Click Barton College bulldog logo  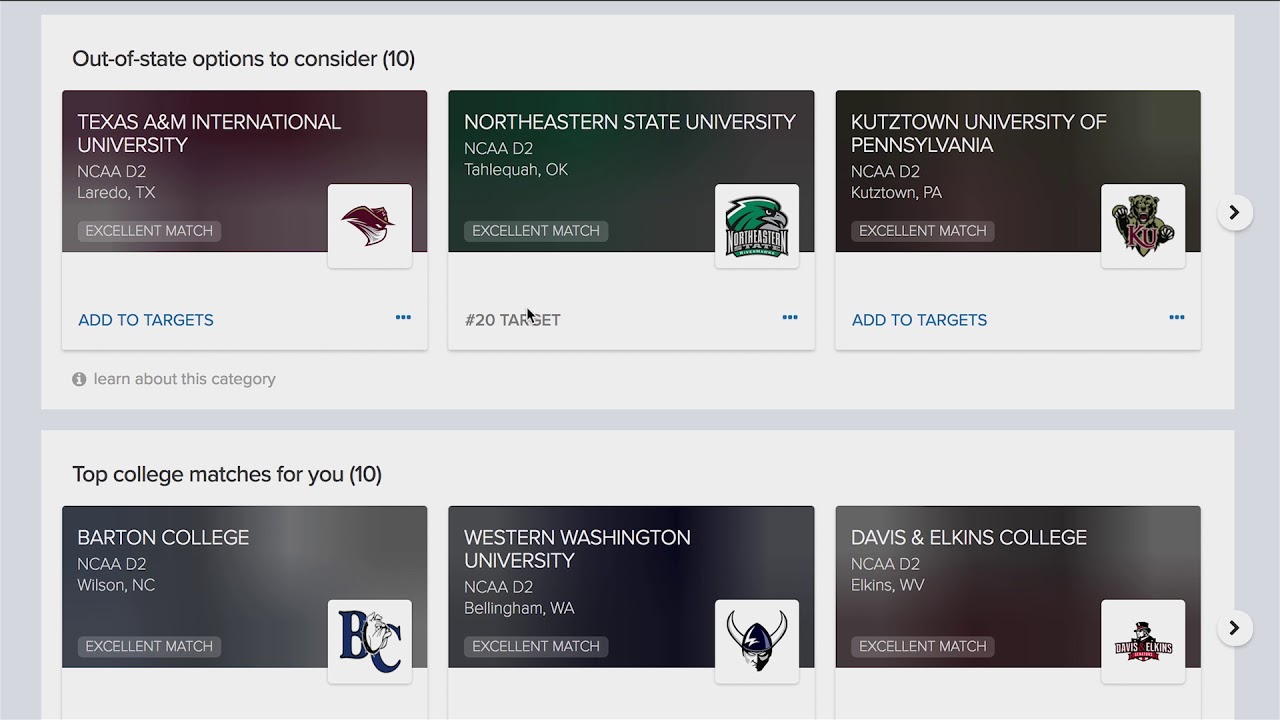click(369, 641)
